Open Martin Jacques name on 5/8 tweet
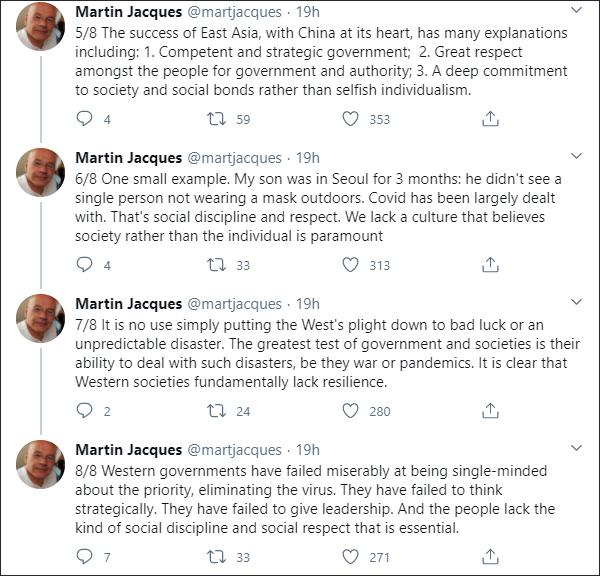Image resolution: width=600 pixels, height=576 pixels. click(x=129, y=12)
